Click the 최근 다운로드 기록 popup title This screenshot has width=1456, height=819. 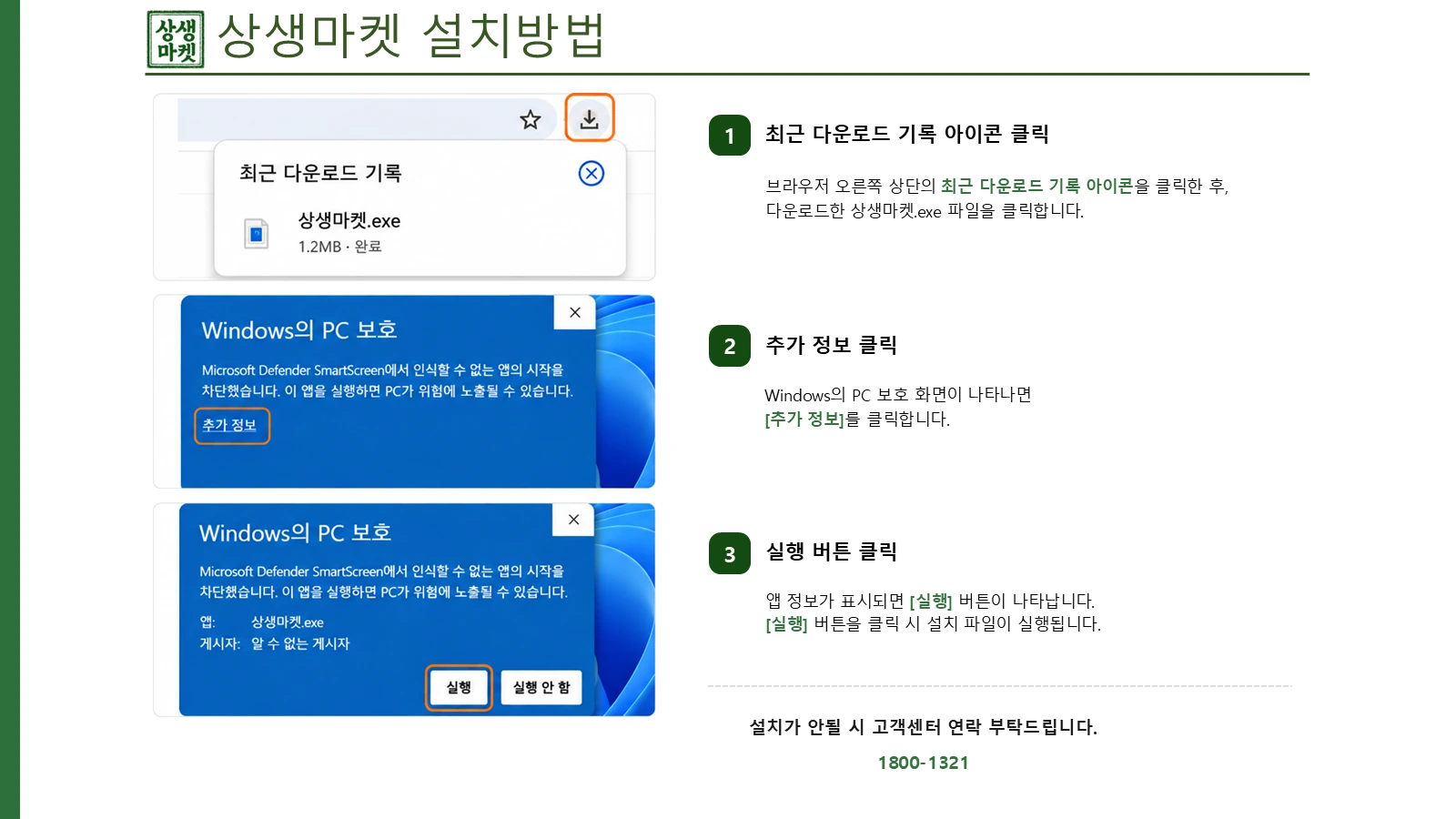320,173
